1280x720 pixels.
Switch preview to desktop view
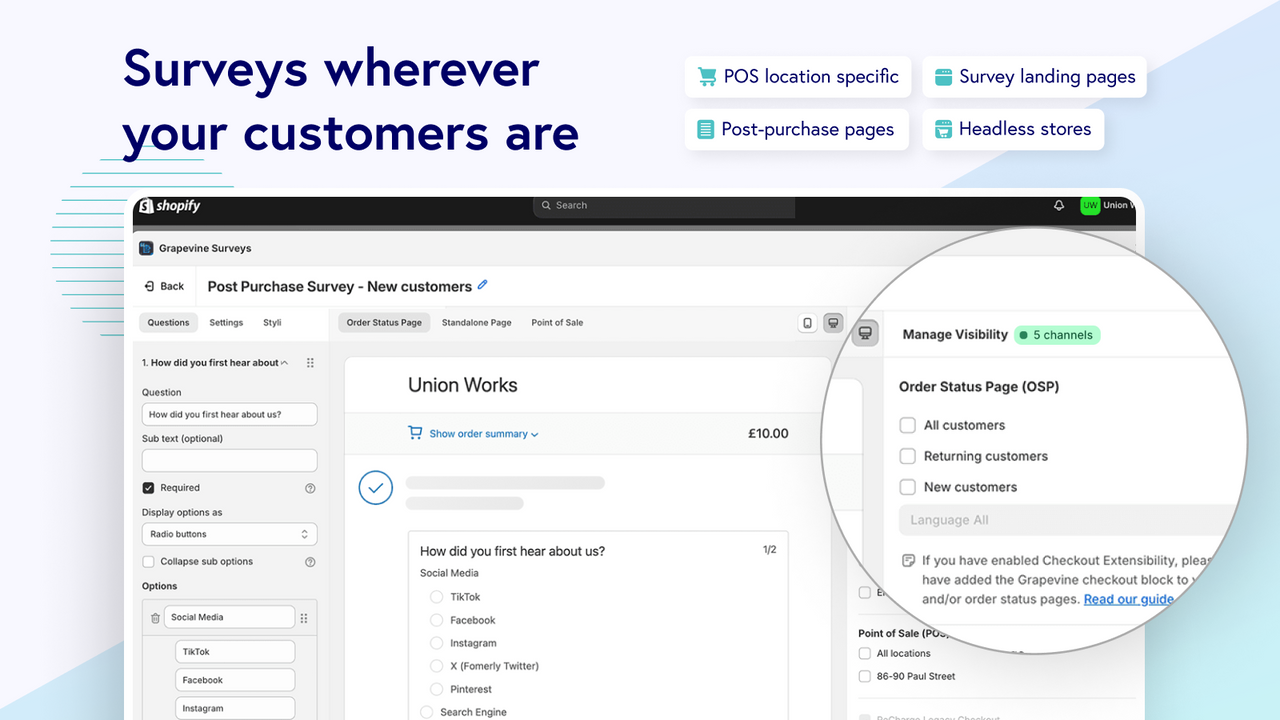(x=833, y=322)
